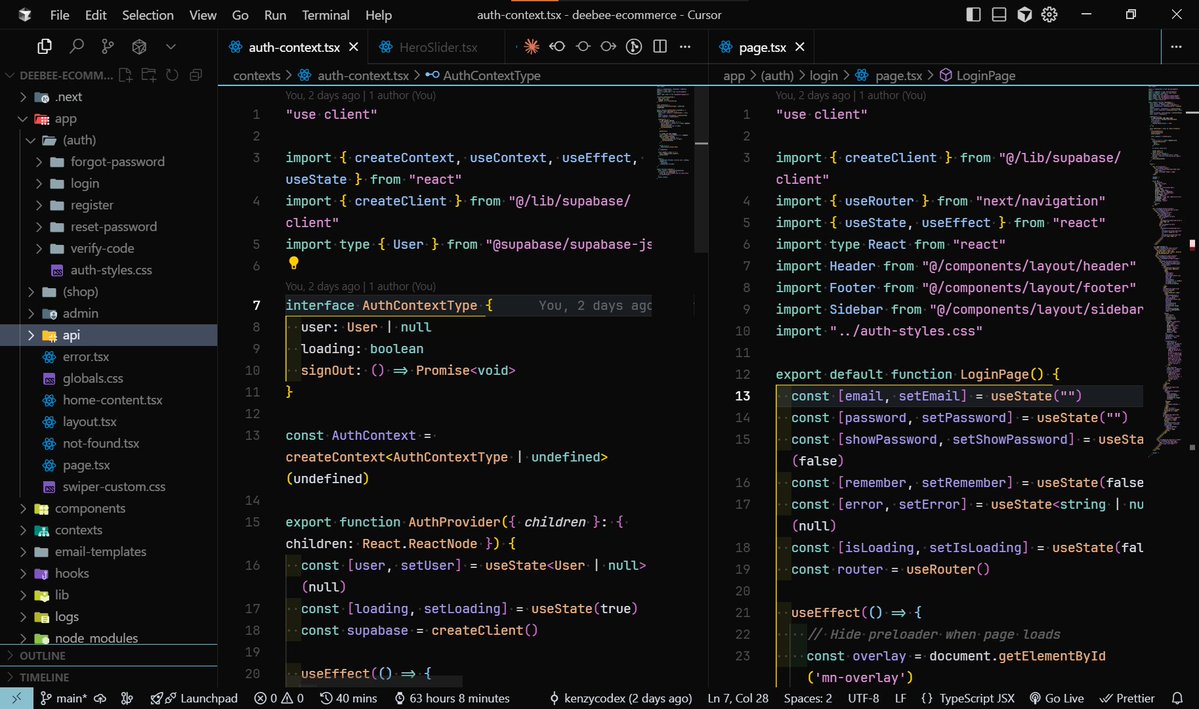Open the Selection menu
This screenshot has width=1199, height=709.
(148, 15)
